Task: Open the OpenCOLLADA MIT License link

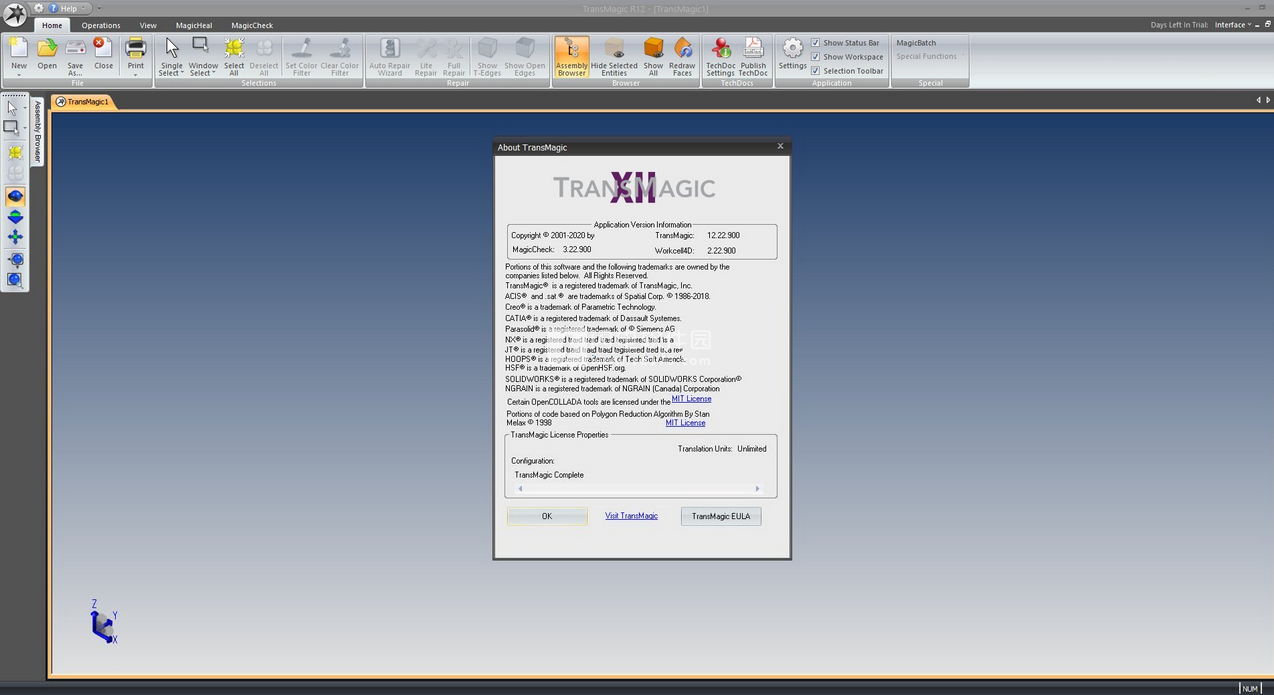Action: point(691,399)
